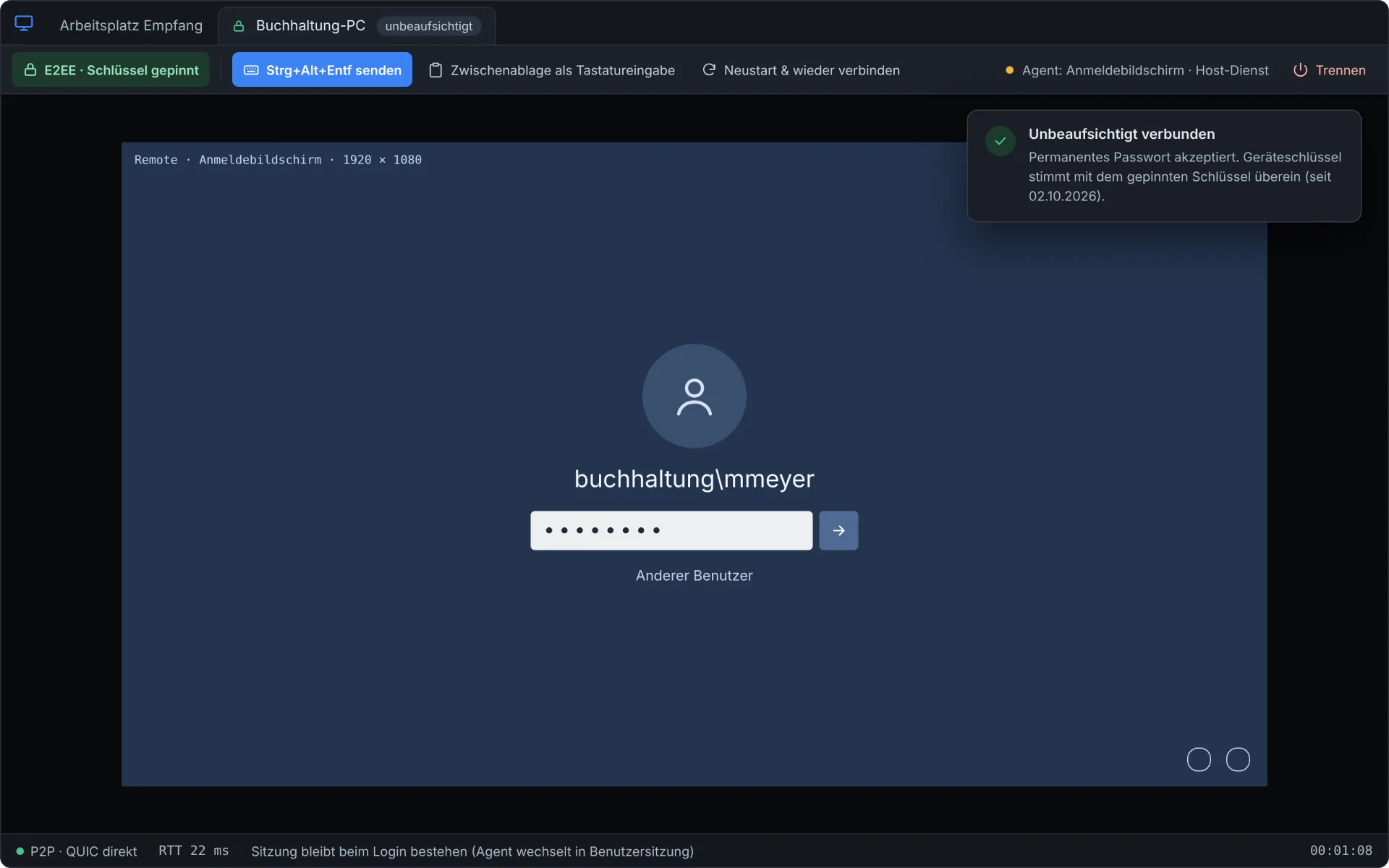
Task: Click the orange agent status dot
Action: [1009, 70]
